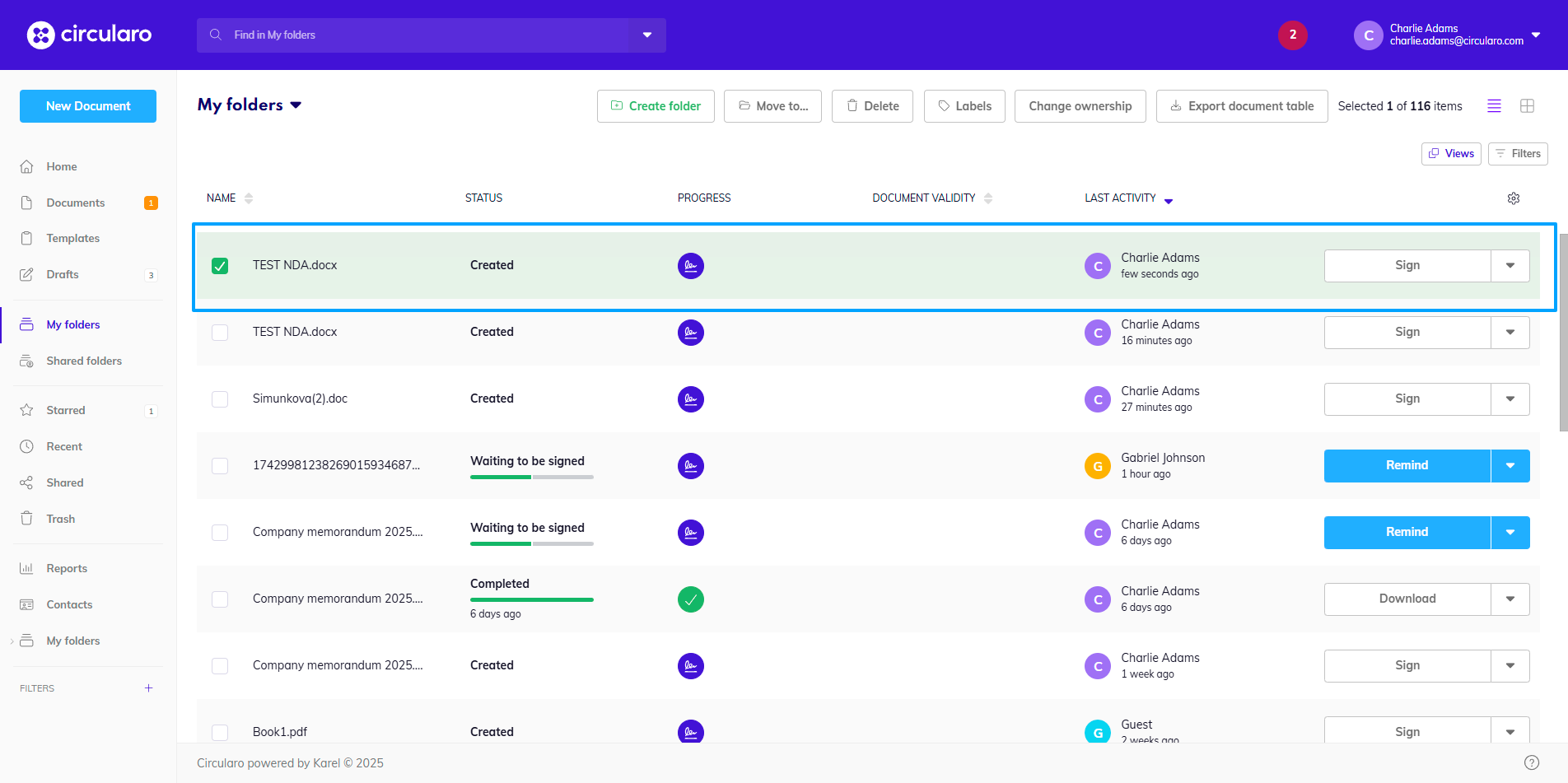Image resolution: width=1568 pixels, height=783 pixels.
Task: Click Export document table button
Action: pyautogui.click(x=1241, y=106)
